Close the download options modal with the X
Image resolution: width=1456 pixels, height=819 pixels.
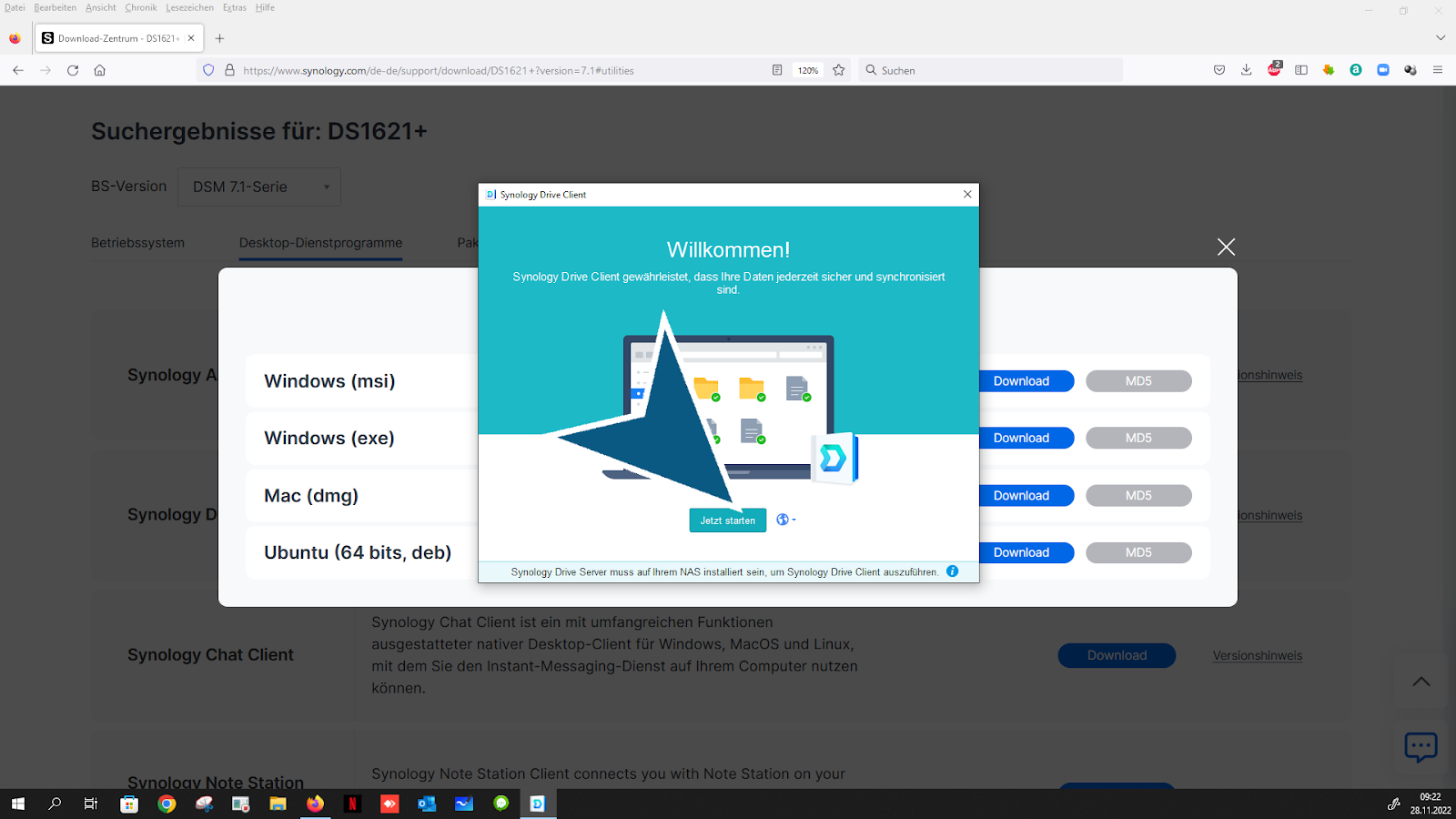pos(1226,247)
